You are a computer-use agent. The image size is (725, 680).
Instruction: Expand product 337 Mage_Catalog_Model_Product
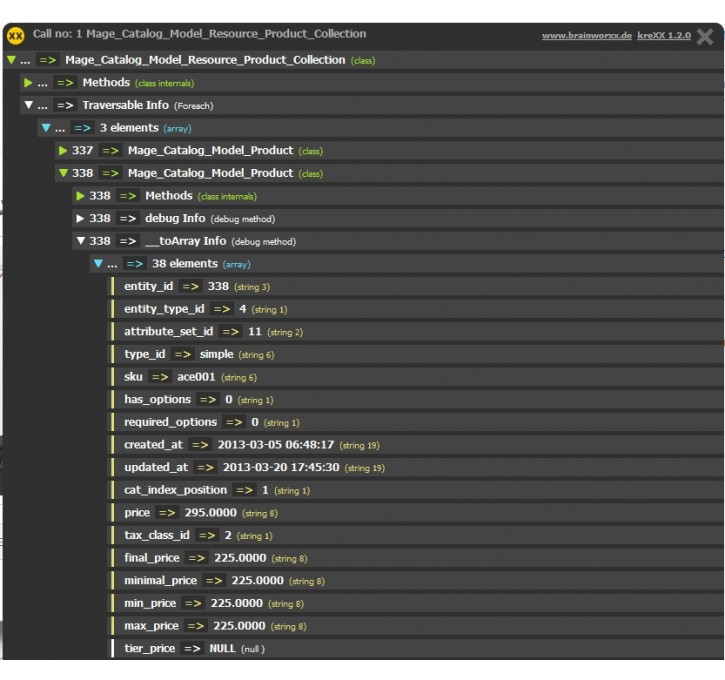(x=63, y=151)
